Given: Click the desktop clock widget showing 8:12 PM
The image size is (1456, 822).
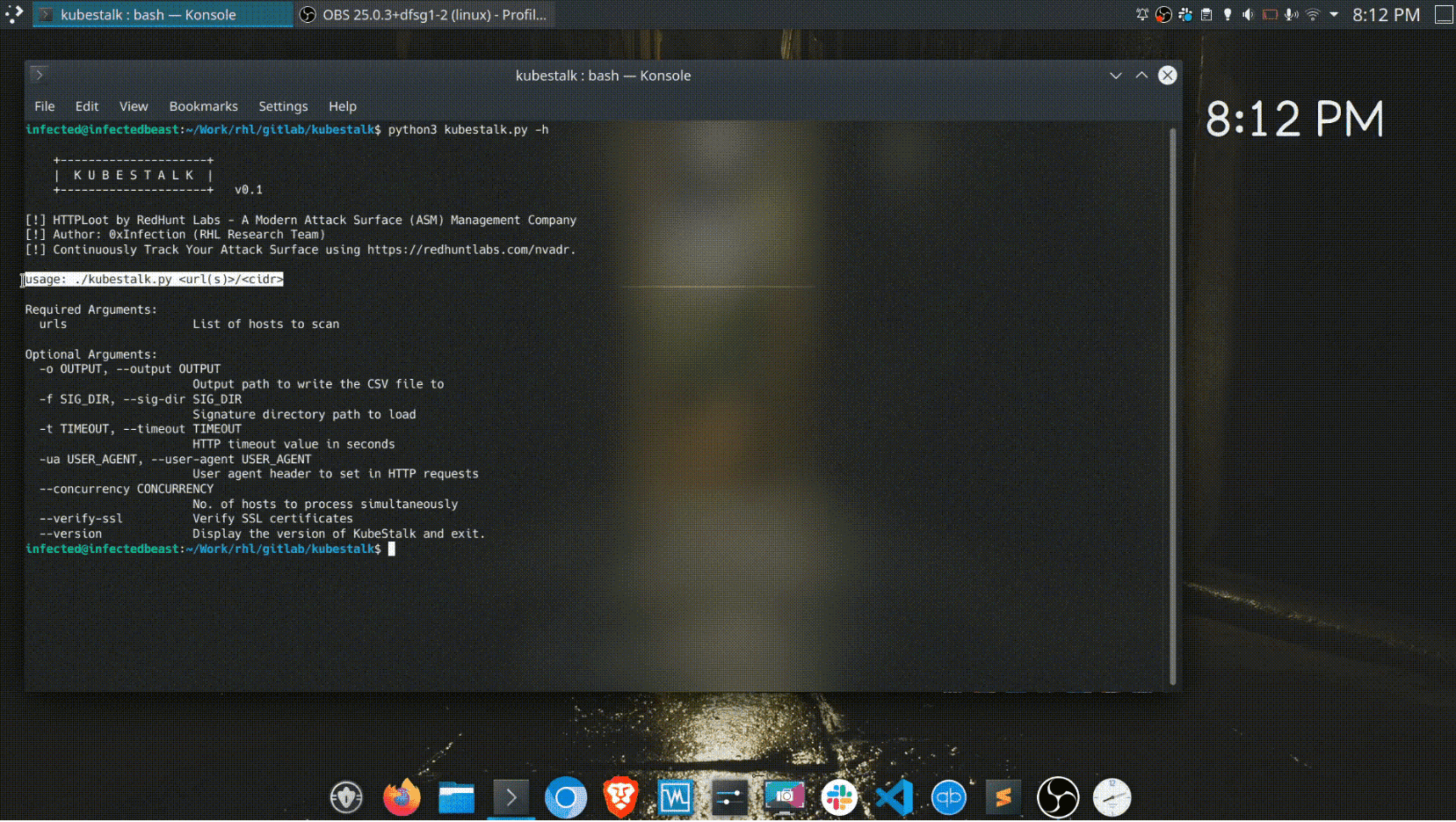Looking at the screenshot, I should pyautogui.click(x=1294, y=120).
